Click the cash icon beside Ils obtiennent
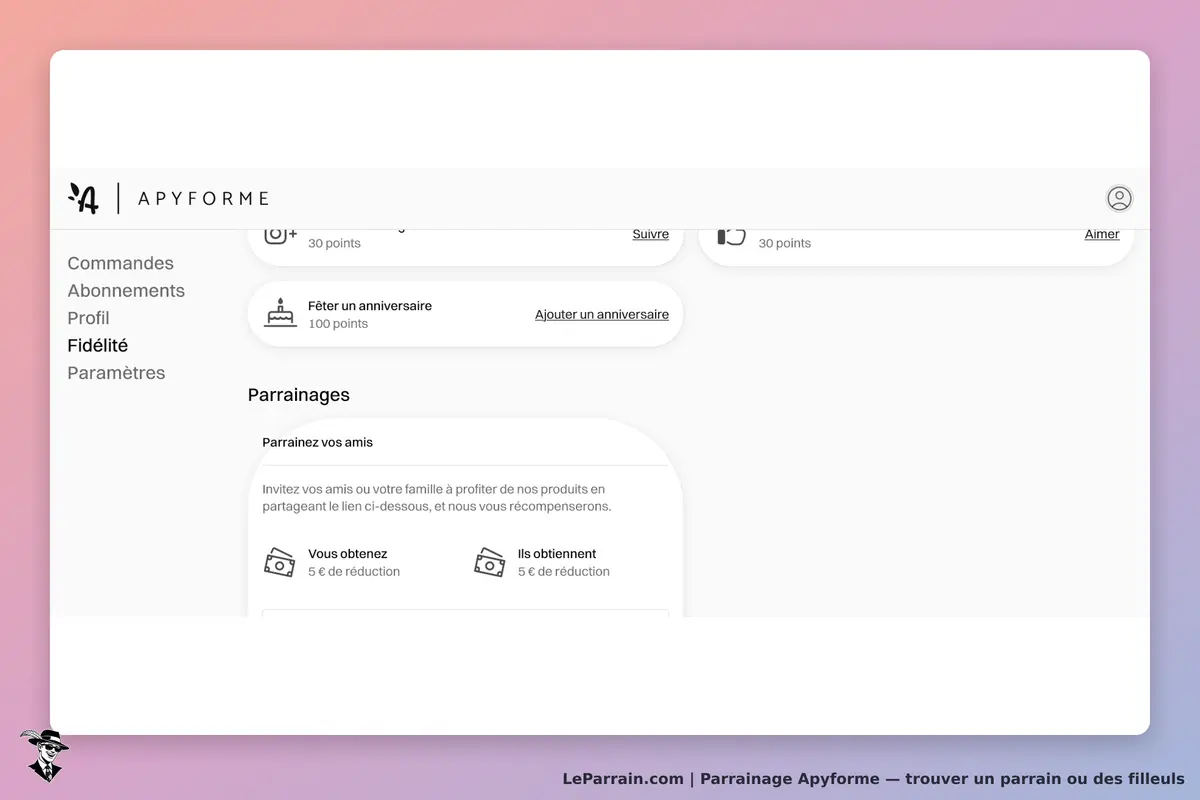1200x800 pixels. click(x=490, y=562)
